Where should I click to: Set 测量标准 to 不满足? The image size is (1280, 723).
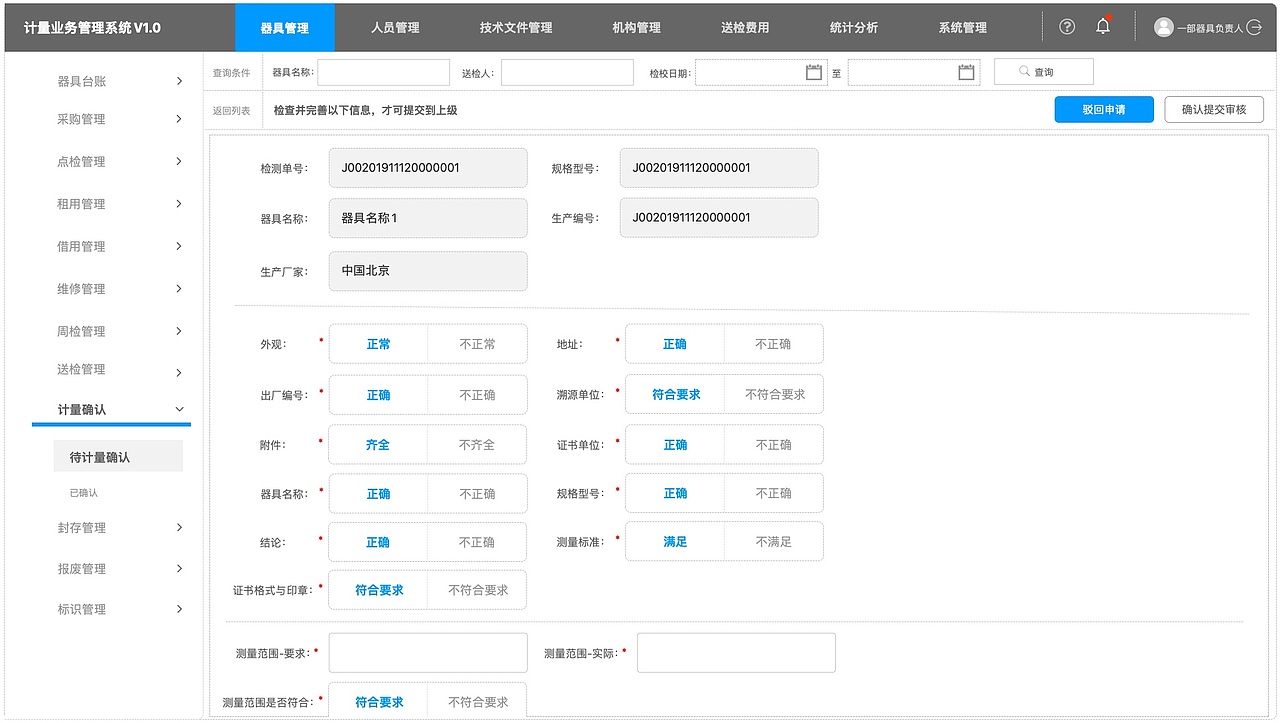point(773,542)
